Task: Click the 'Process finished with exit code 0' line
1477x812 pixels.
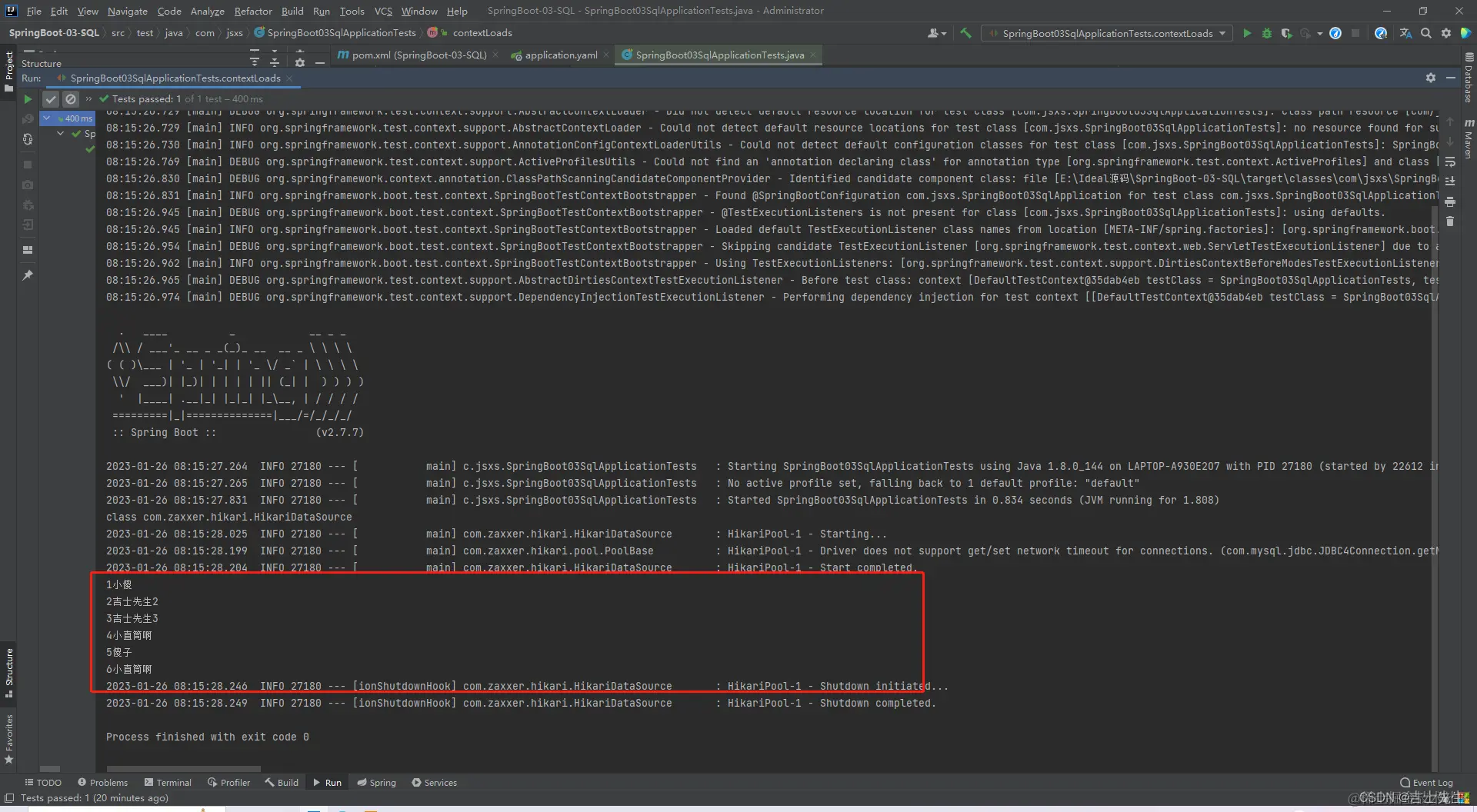Action: (208, 737)
